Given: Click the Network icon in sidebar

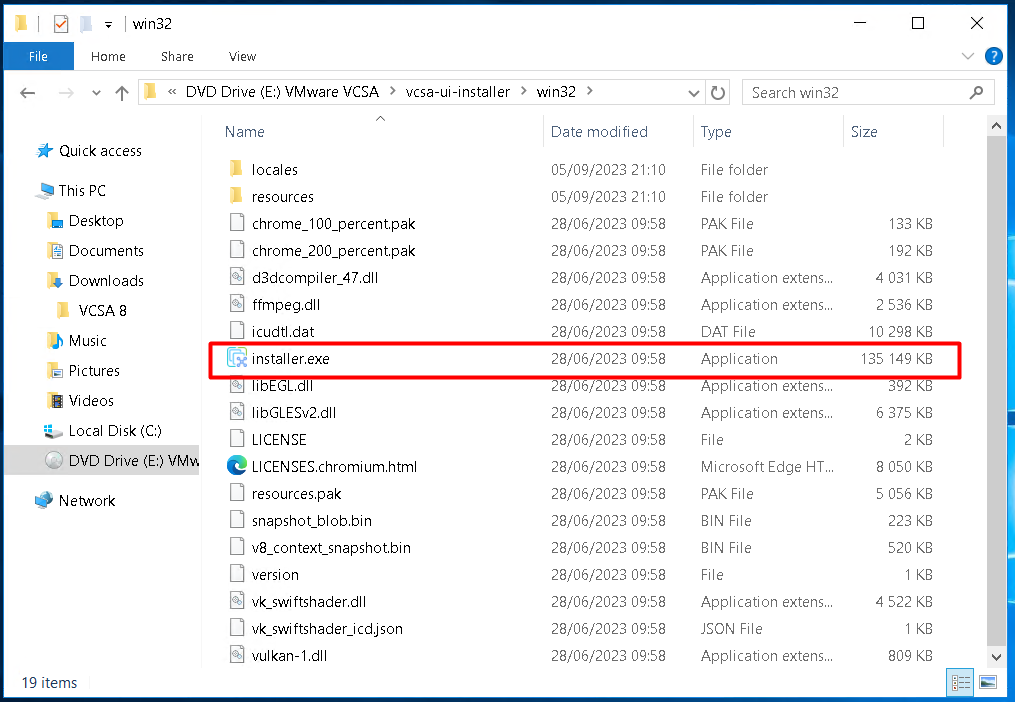Looking at the screenshot, I should (44, 501).
